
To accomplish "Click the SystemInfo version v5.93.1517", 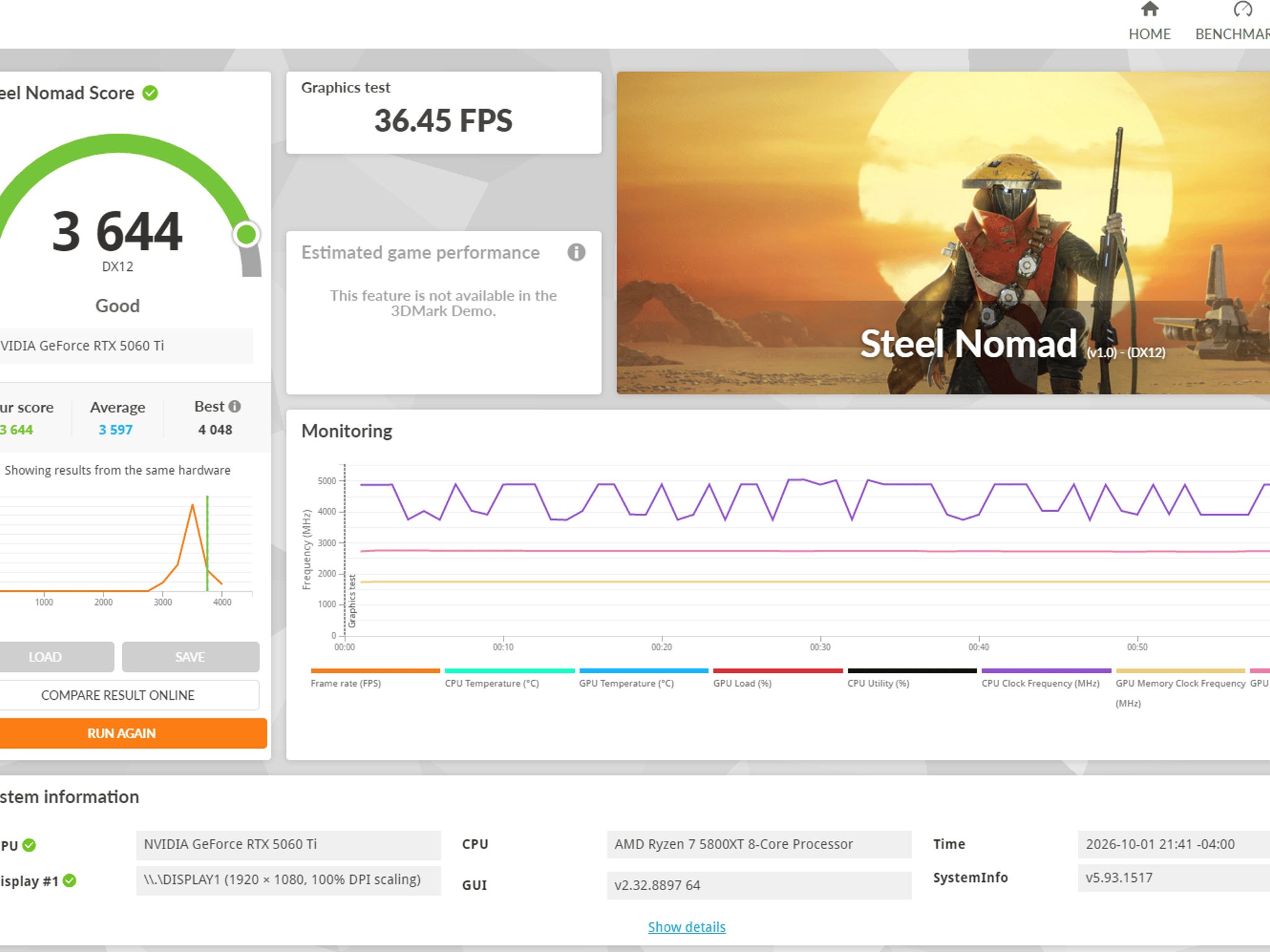I will [x=1174, y=878].
